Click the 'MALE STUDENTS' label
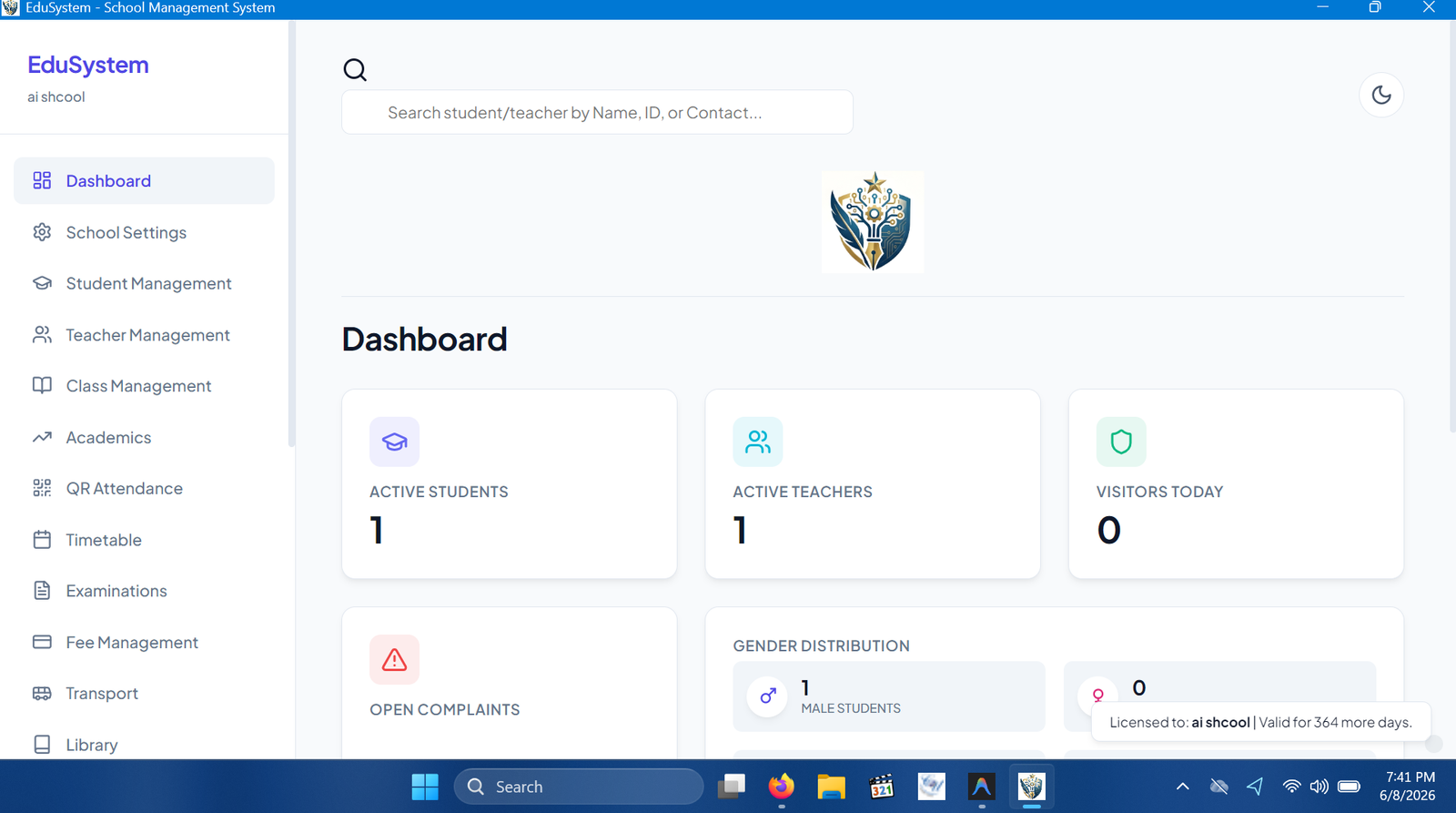The image size is (1456, 813). tap(851, 708)
